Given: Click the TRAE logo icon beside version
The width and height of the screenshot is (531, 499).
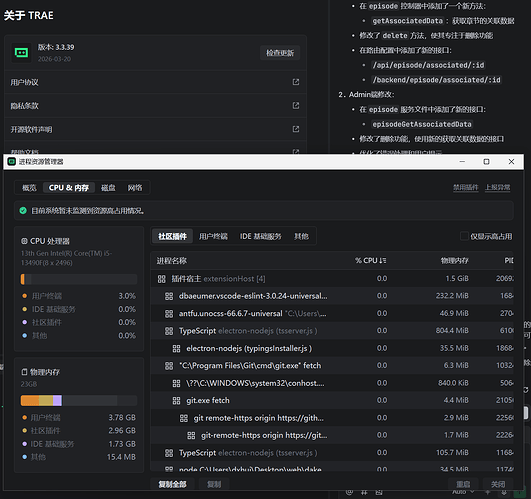Looking at the screenshot, I should (x=21, y=52).
